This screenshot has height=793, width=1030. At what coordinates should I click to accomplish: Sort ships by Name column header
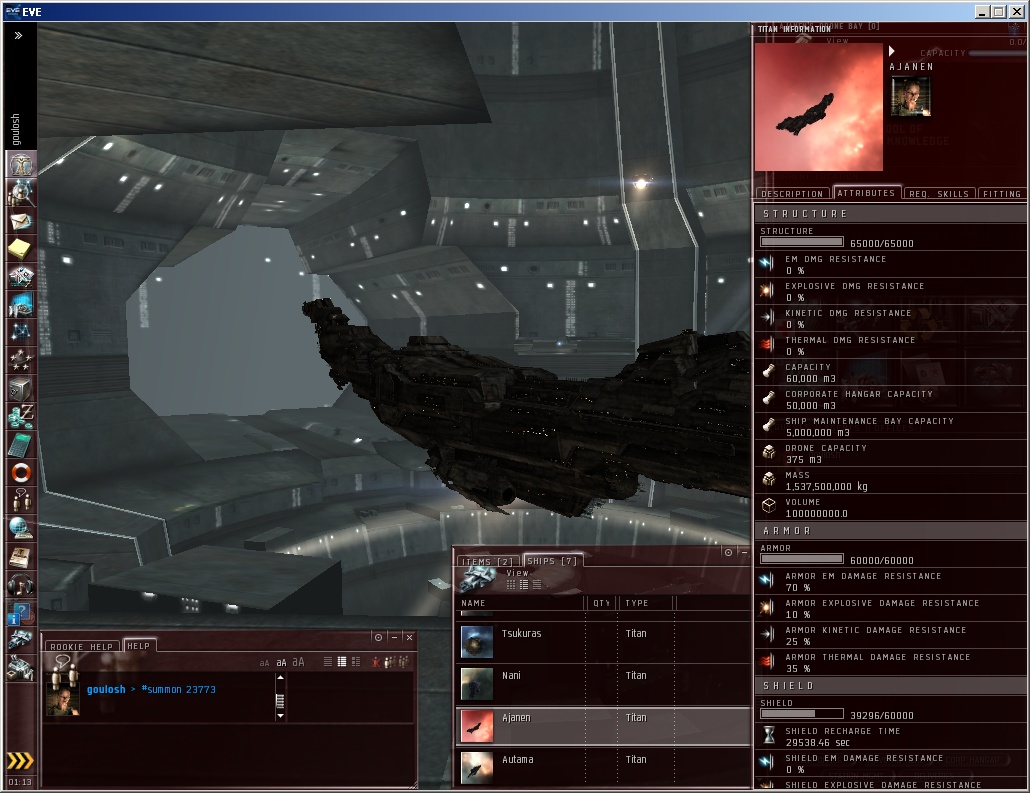tap(519, 603)
